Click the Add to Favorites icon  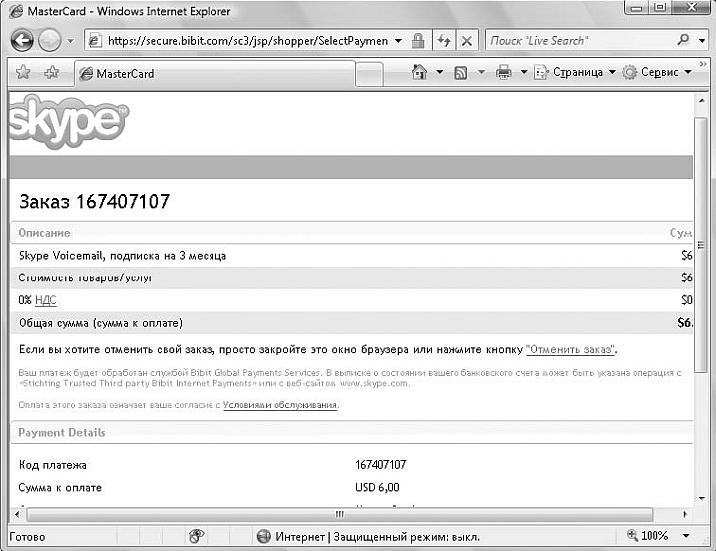[51, 73]
